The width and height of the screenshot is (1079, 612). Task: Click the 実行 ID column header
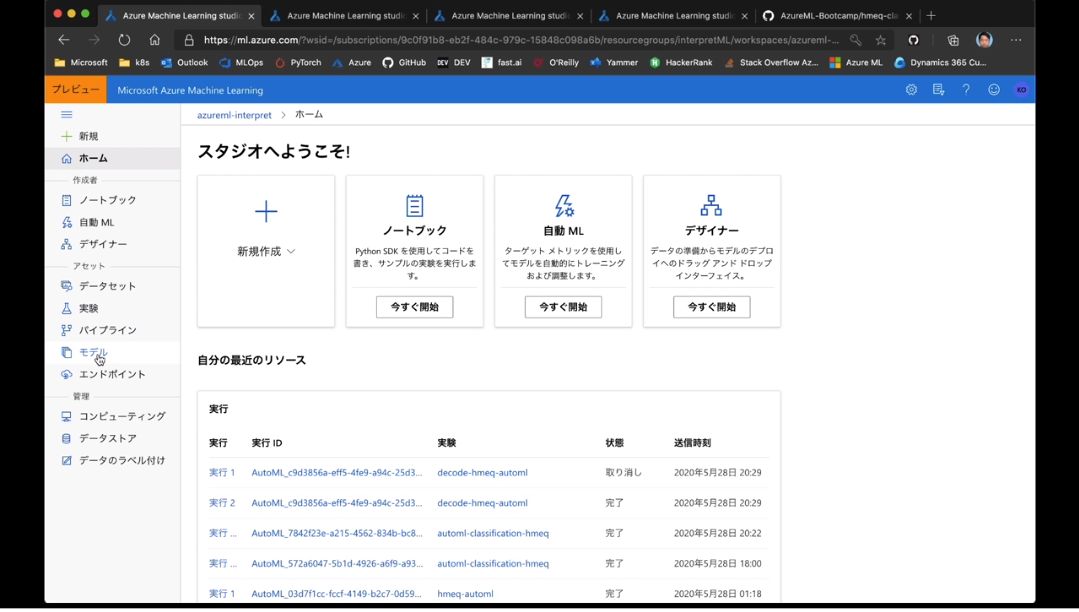(267, 443)
